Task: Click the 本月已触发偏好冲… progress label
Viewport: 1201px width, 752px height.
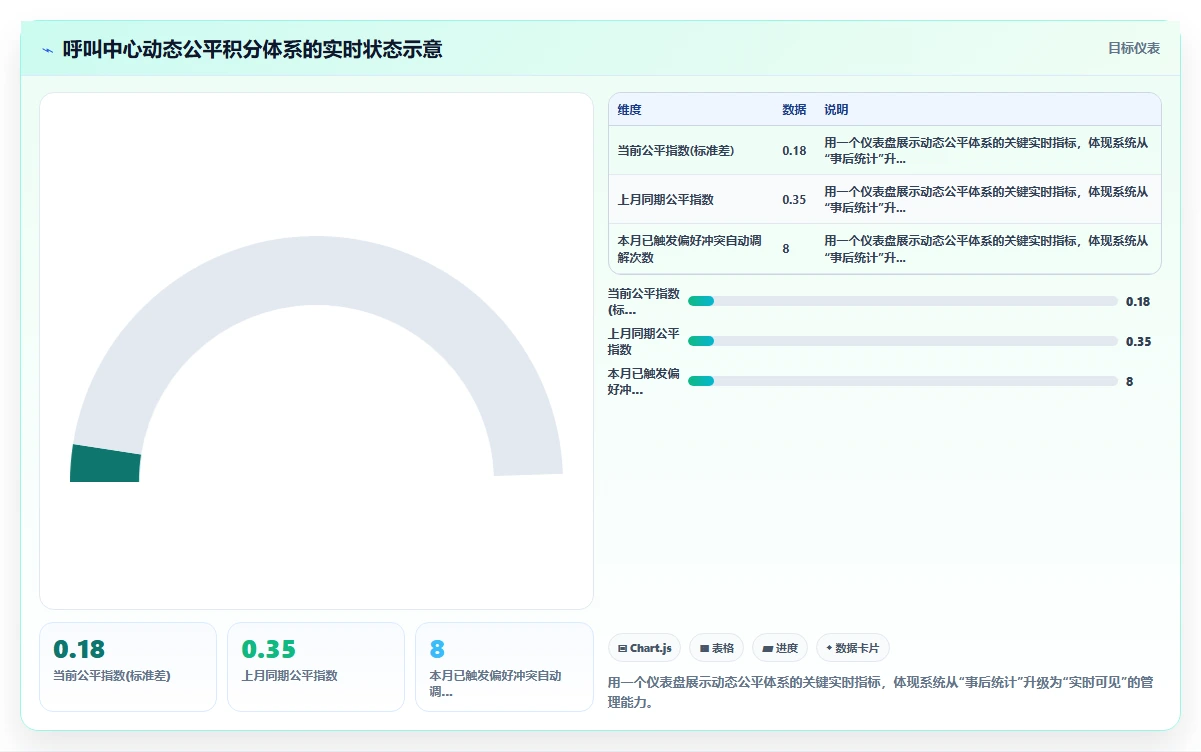Action: tap(644, 381)
